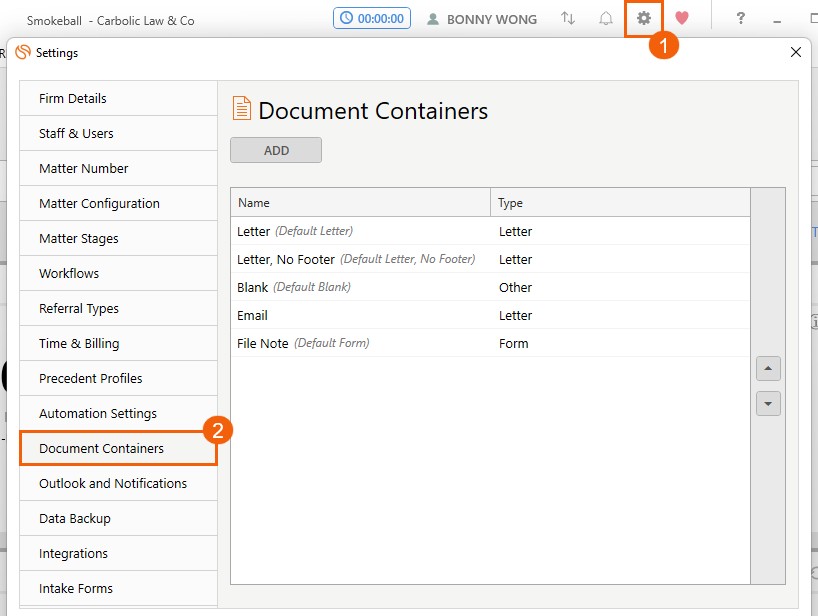The width and height of the screenshot is (818, 616).
Task: Select Automation Settings in the sidebar
Action: coord(98,414)
